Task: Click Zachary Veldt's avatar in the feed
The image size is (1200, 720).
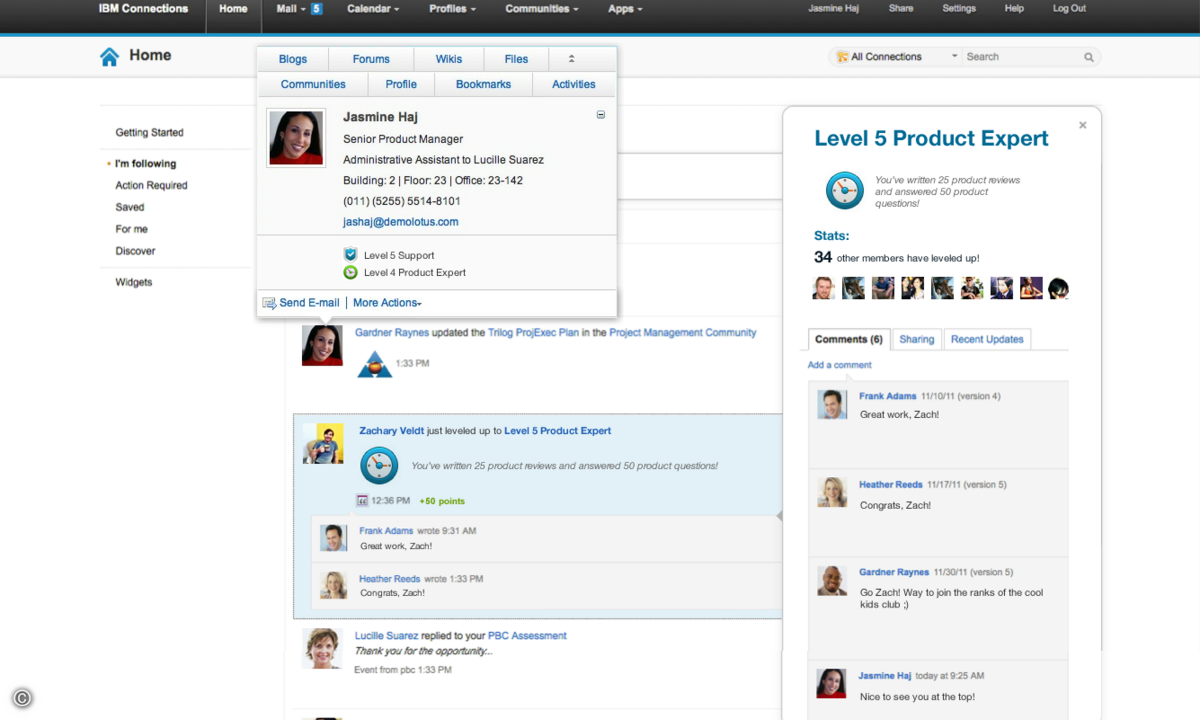Action: click(323, 443)
